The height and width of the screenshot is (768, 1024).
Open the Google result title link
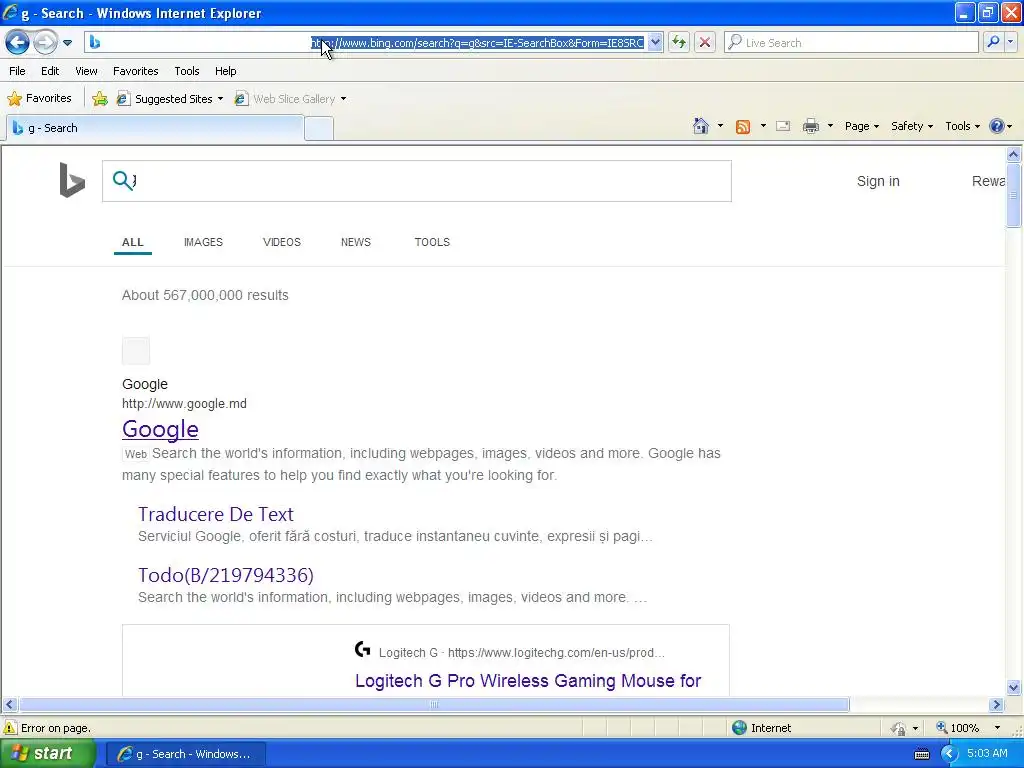[160, 429]
